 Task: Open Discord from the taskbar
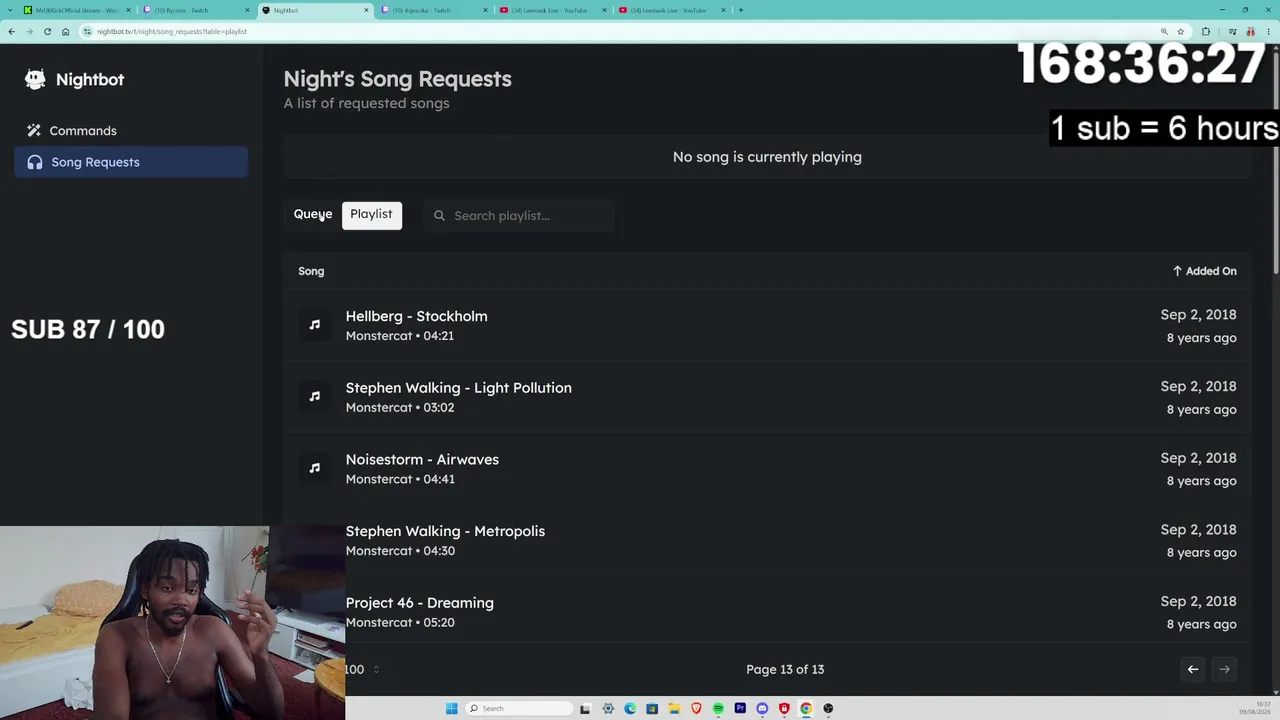762,708
